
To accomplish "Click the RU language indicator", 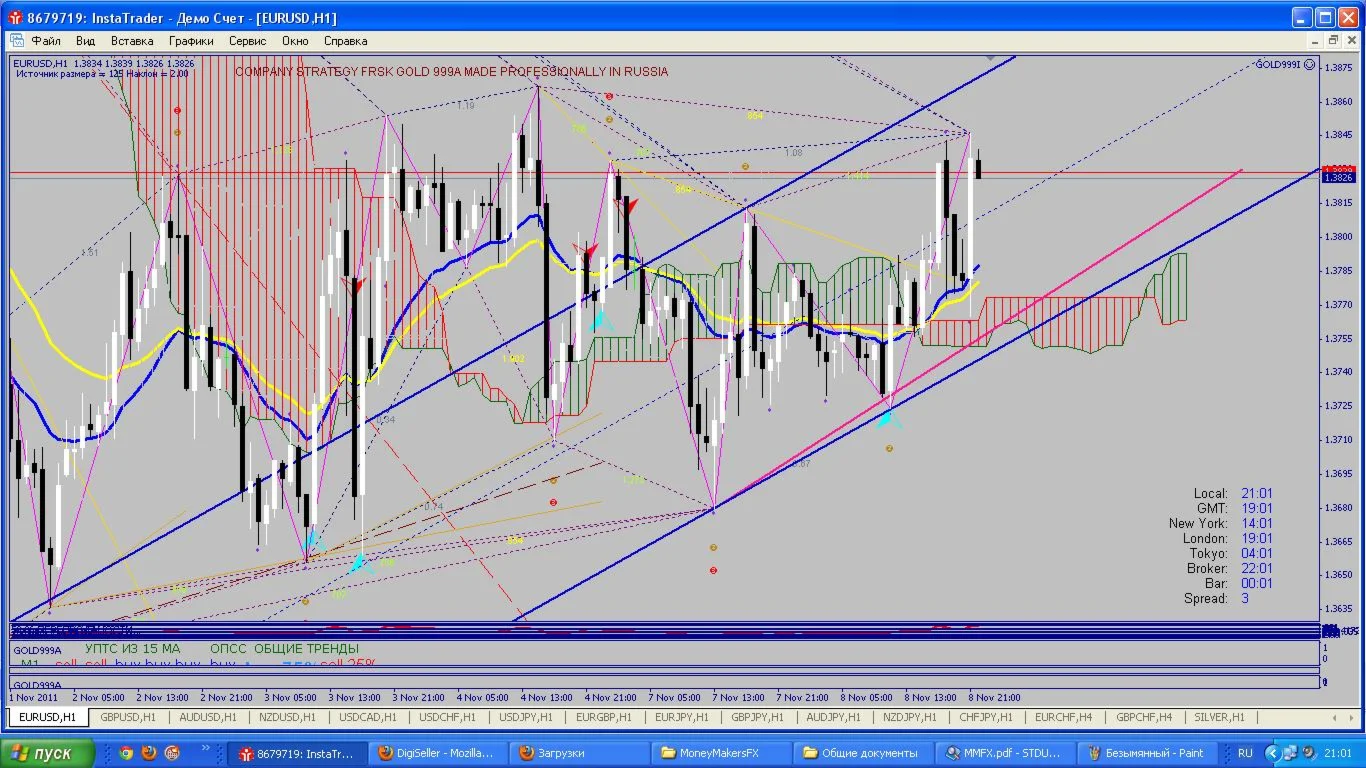I will point(1245,753).
